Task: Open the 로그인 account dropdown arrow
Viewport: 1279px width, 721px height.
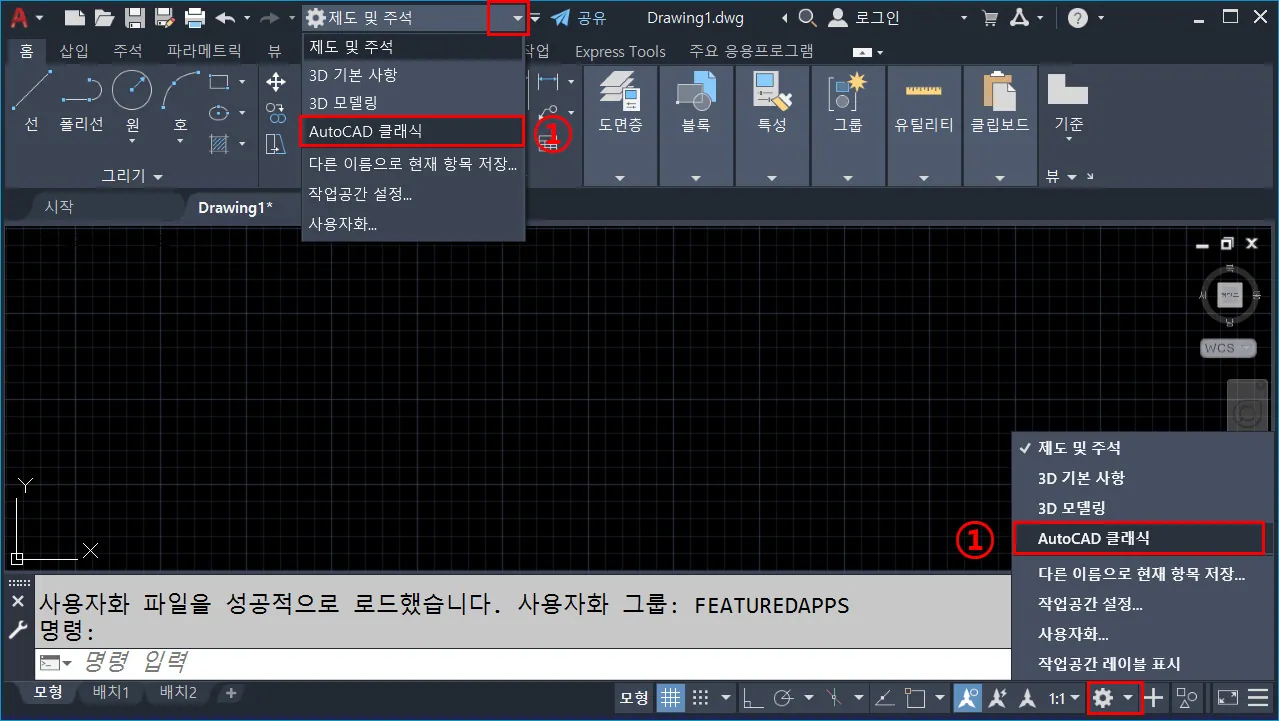Action: (x=964, y=17)
